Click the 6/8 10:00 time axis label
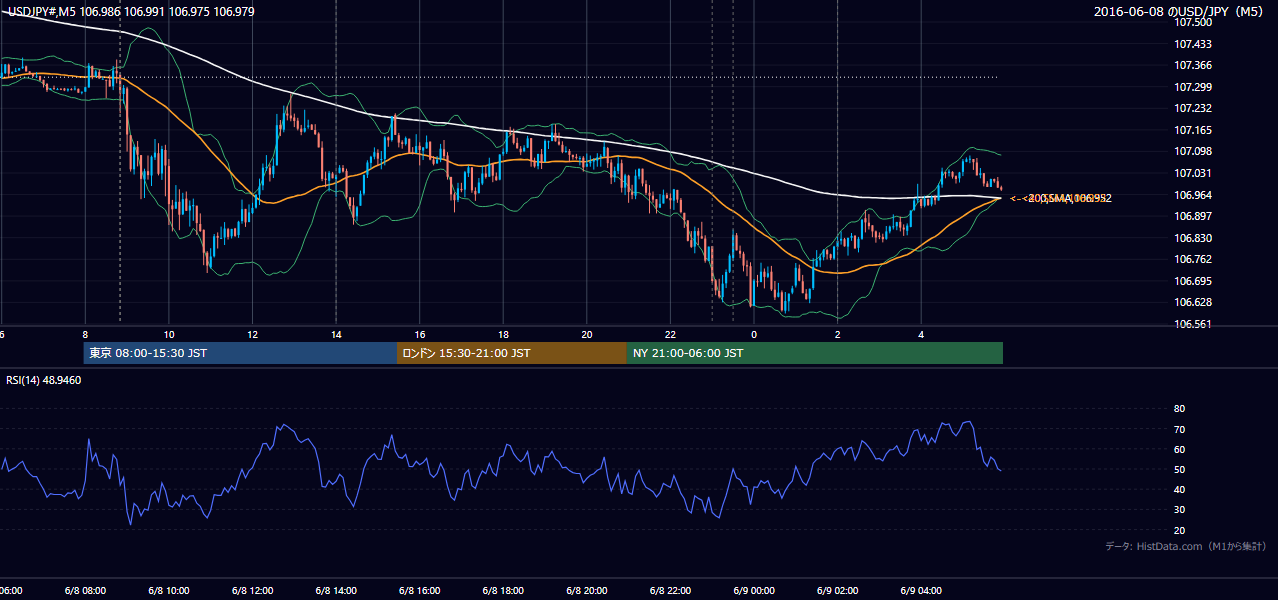The width and height of the screenshot is (1278, 600). 169,590
